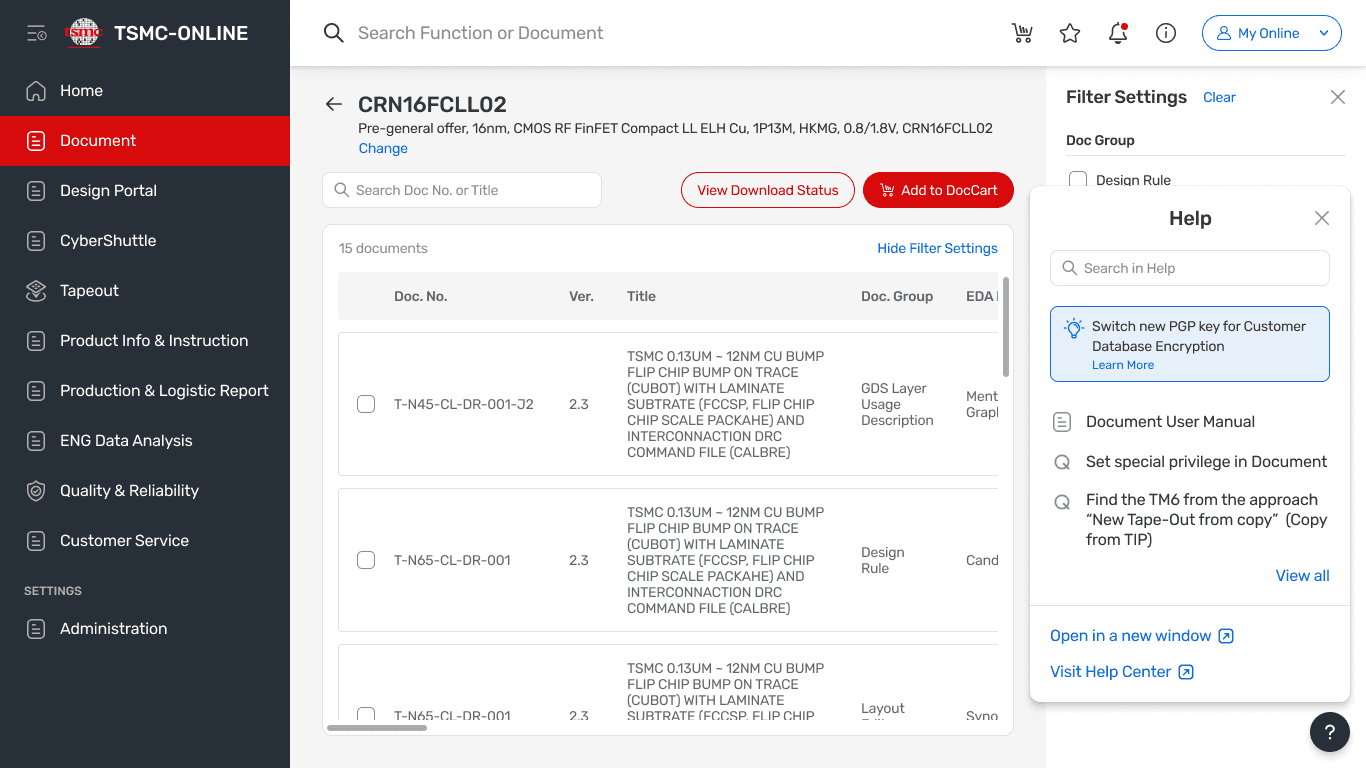Click the 15 documents count label
1366x768 pixels.
(x=383, y=248)
